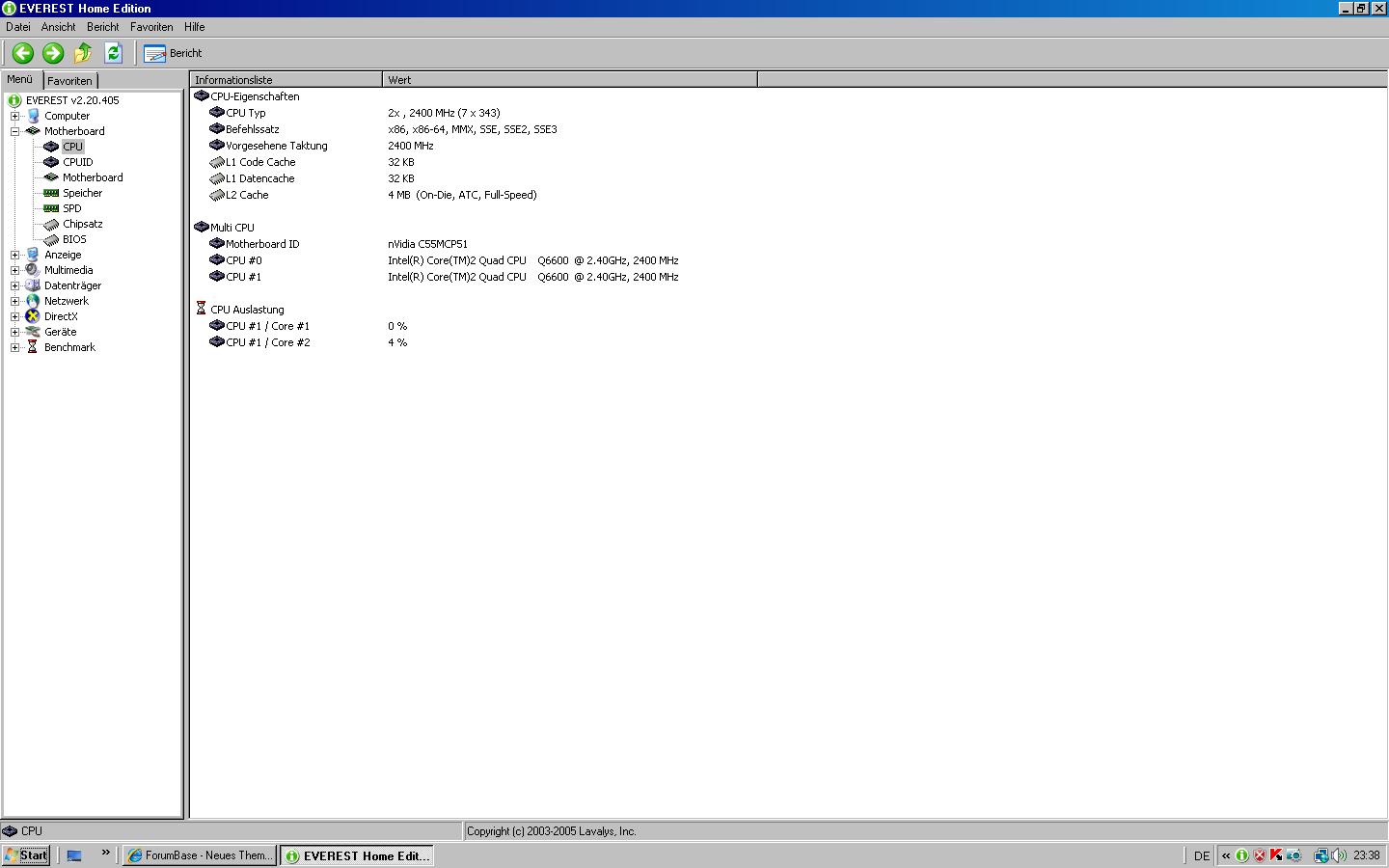
Task: Select the Befehlssatz row
Action: pyautogui.click(x=383, y=129)
